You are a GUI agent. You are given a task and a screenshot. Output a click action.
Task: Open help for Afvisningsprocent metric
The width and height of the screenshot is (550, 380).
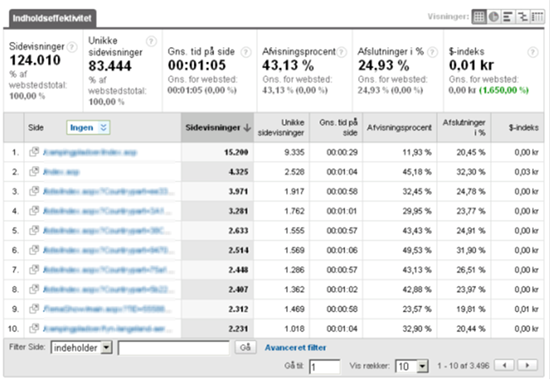pos(342,52)
